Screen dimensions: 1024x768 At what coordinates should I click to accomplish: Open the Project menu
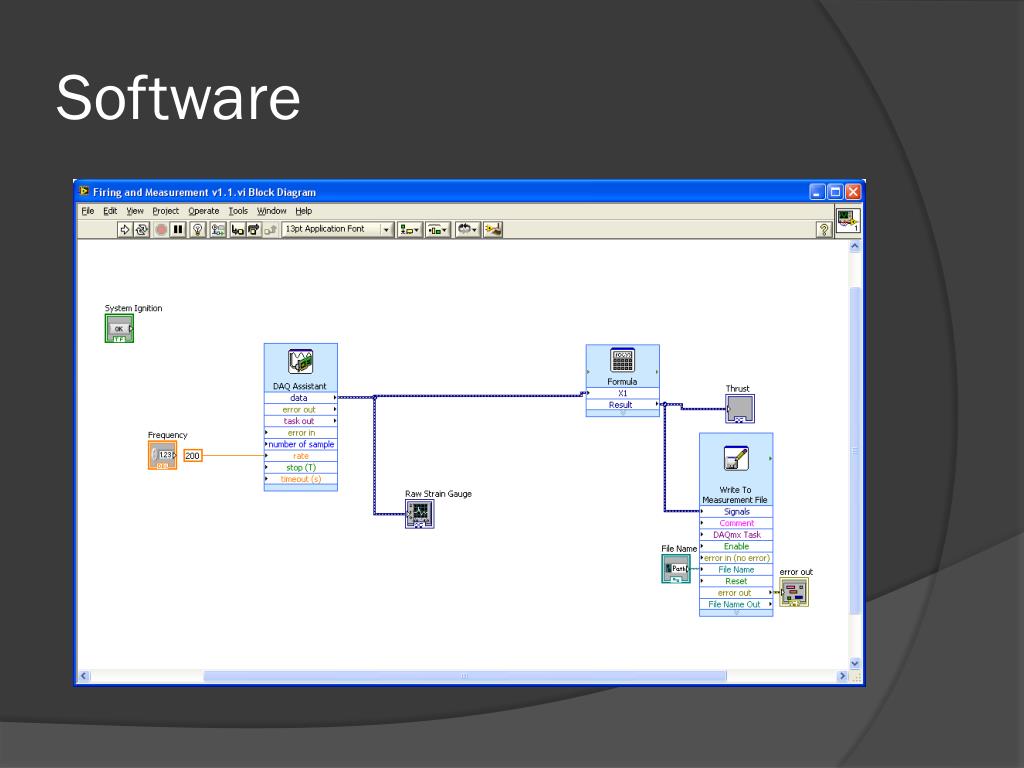tap(165, 211)
